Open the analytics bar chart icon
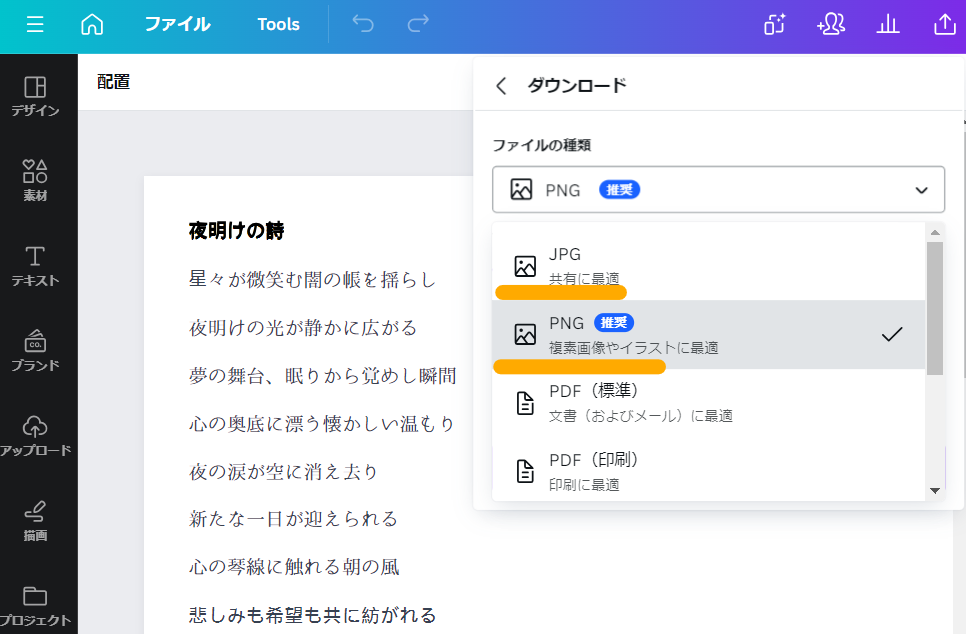 click(x=888, y=24)
